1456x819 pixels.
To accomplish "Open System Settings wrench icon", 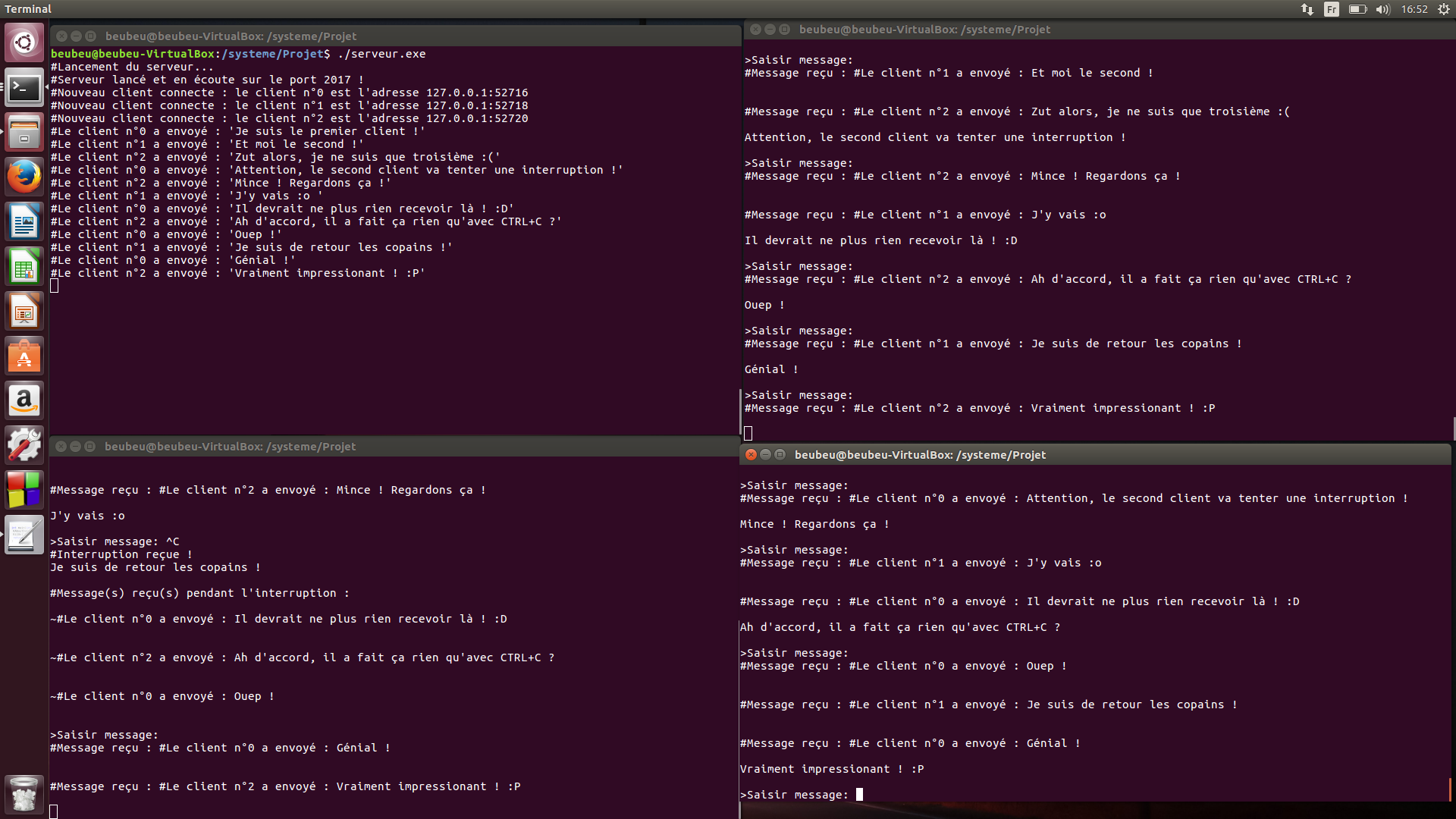I will [x=24, y=446].
